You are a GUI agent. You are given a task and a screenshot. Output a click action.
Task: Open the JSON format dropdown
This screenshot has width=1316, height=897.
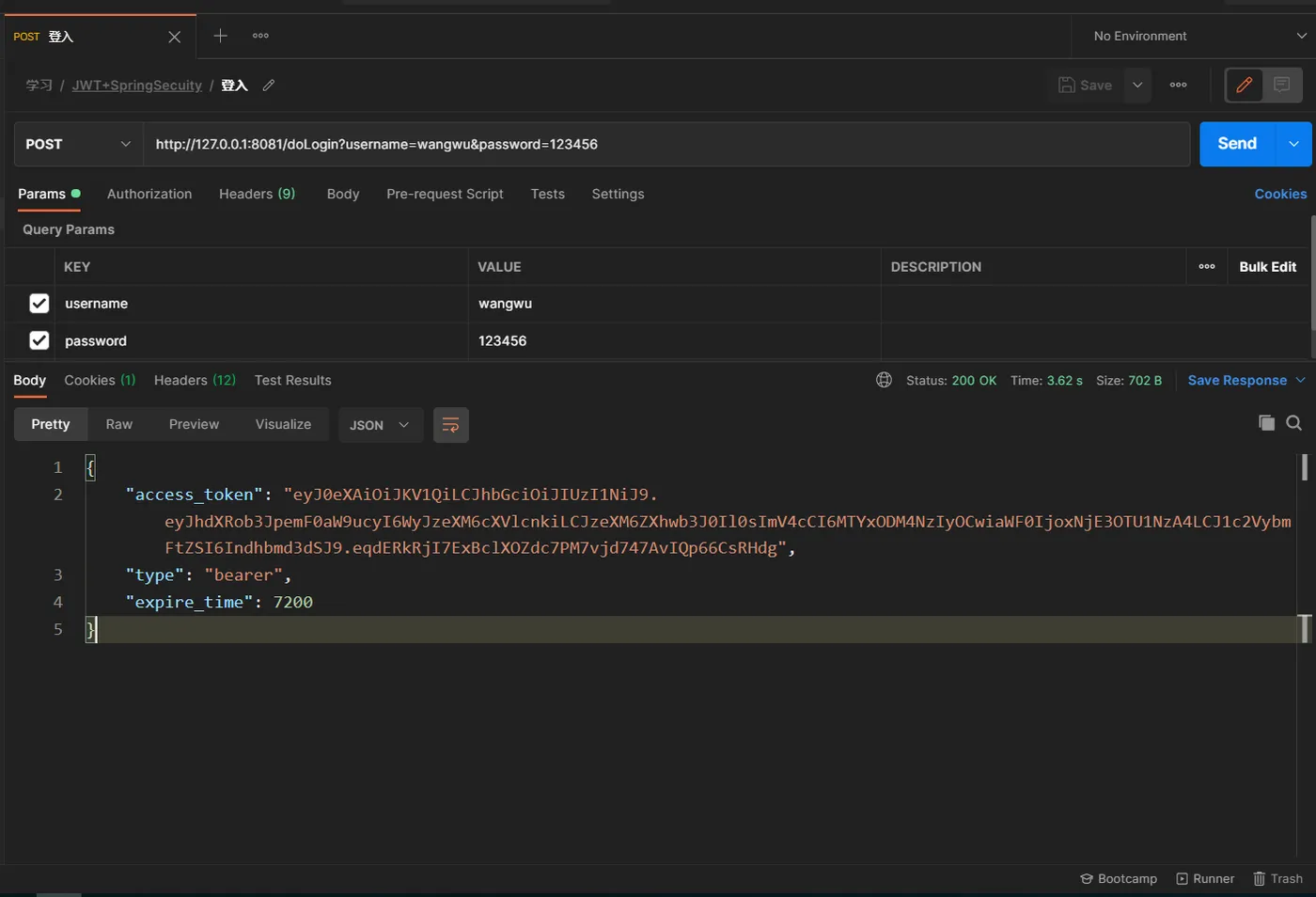coord(380,425)
